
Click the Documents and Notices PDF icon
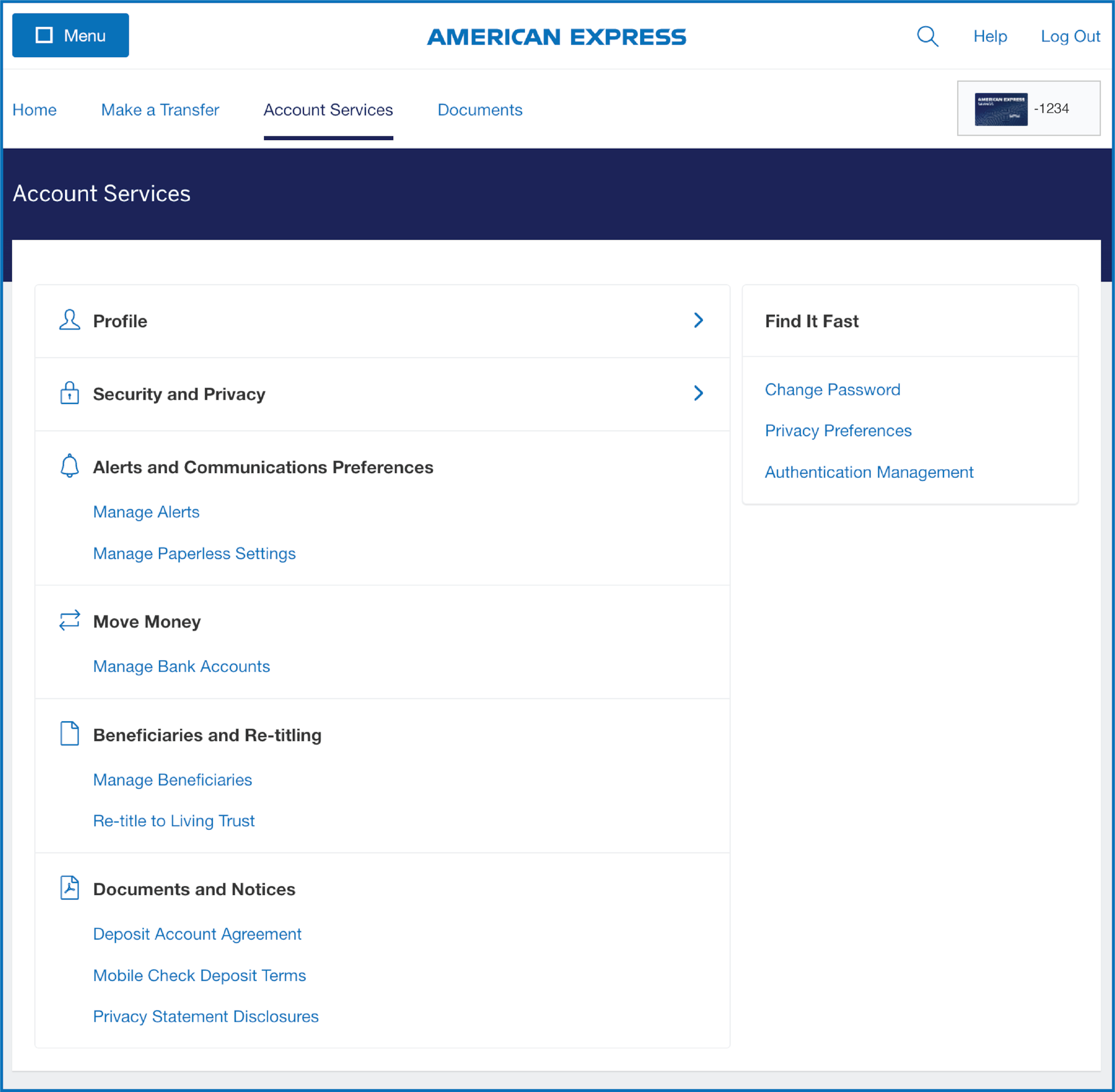tap(69, 888)
